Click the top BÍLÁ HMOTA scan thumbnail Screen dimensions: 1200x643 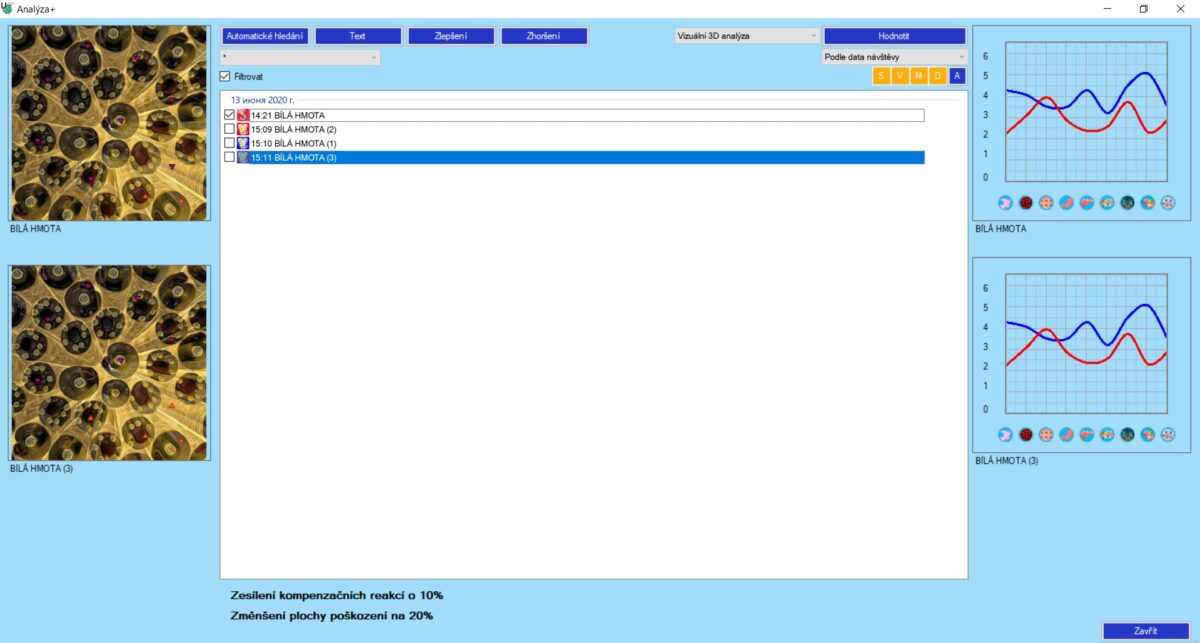tap(110, 122)
